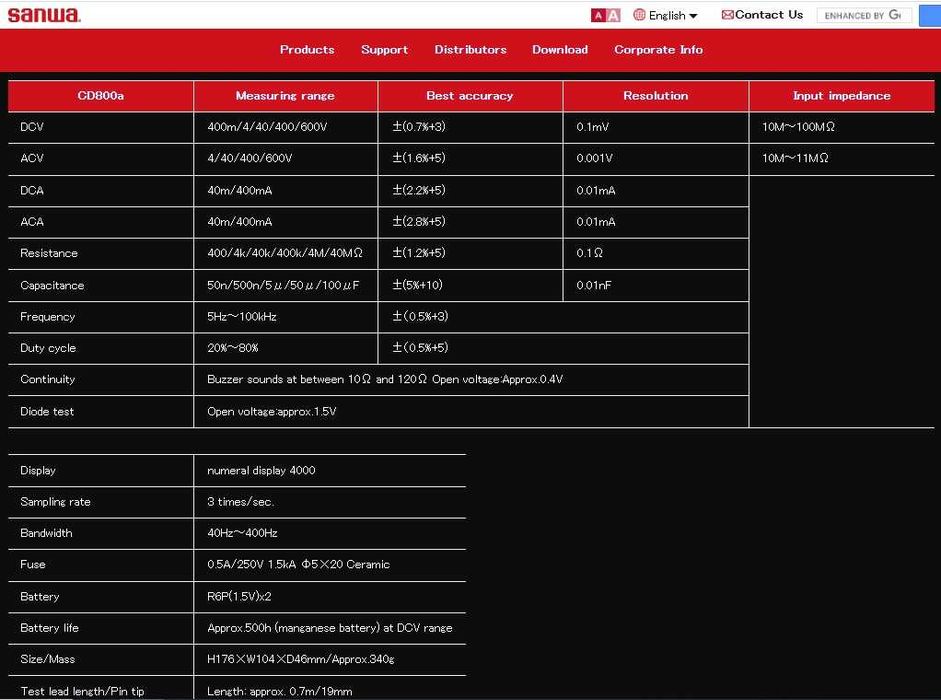Open the Corporate Info menu
The image size is (941, 700).
pos(658,50)
